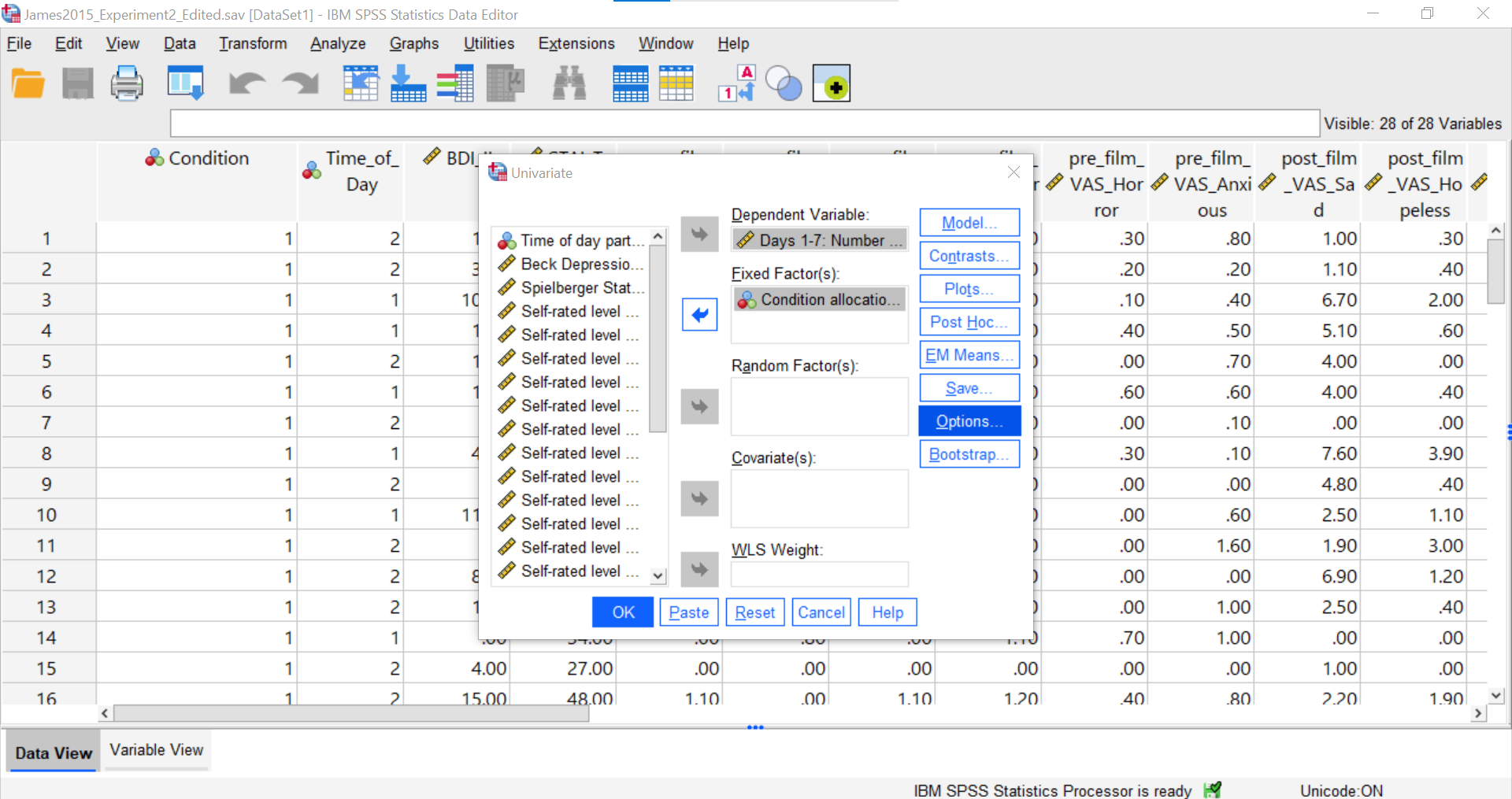Image resolution: width=1512 pixels, height=799 pixels.
Task: Find with the binoculars icon
Action: pyautogui.click(x=569, y=83)
